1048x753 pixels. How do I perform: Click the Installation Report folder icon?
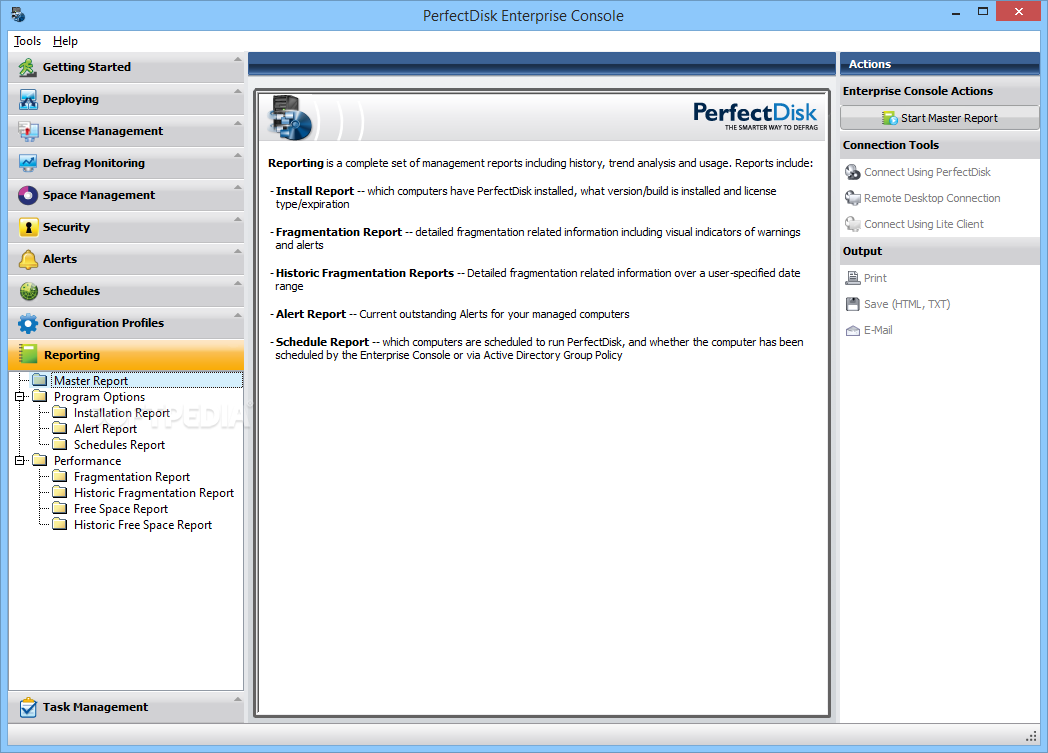point(60,412)
